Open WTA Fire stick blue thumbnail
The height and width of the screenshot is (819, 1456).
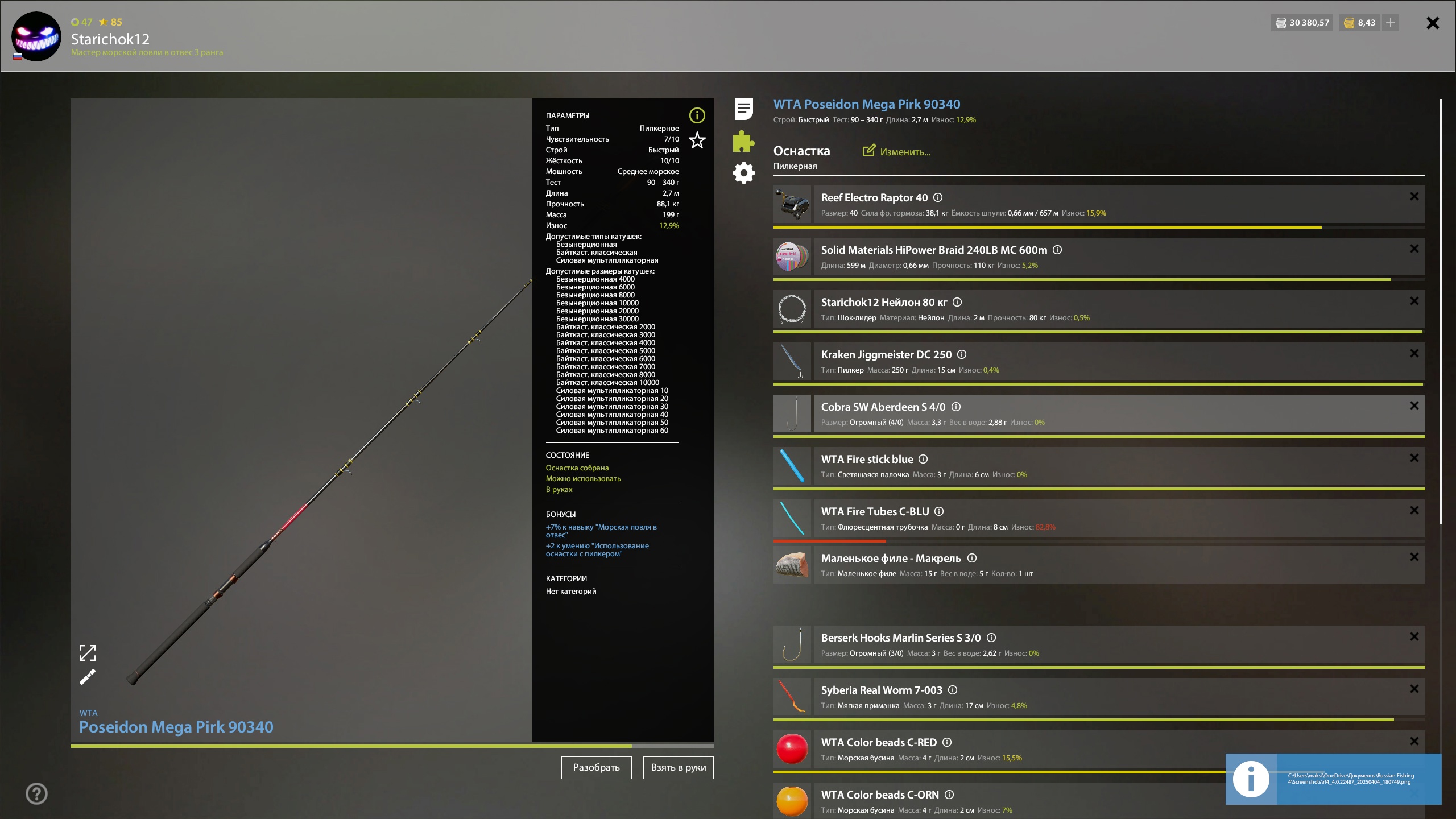click(792, 466)
